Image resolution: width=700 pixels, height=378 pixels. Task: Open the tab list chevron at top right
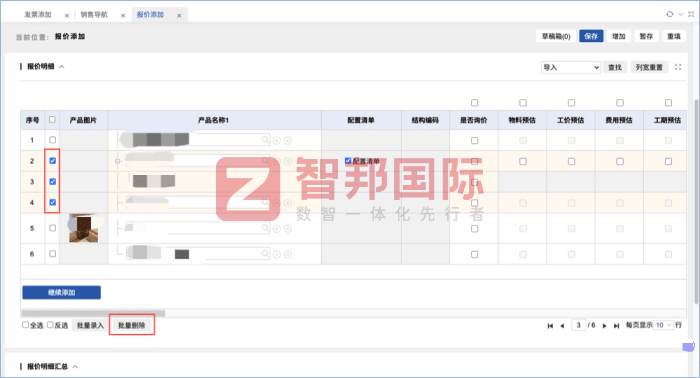[680, 14]
